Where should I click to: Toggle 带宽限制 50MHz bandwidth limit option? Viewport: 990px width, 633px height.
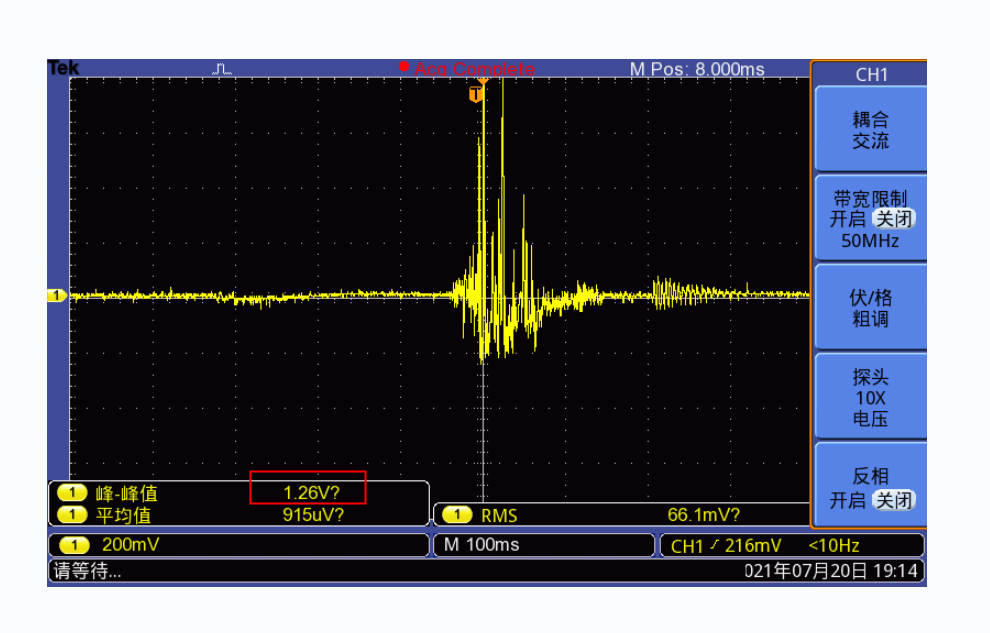[x=871, y=218]
